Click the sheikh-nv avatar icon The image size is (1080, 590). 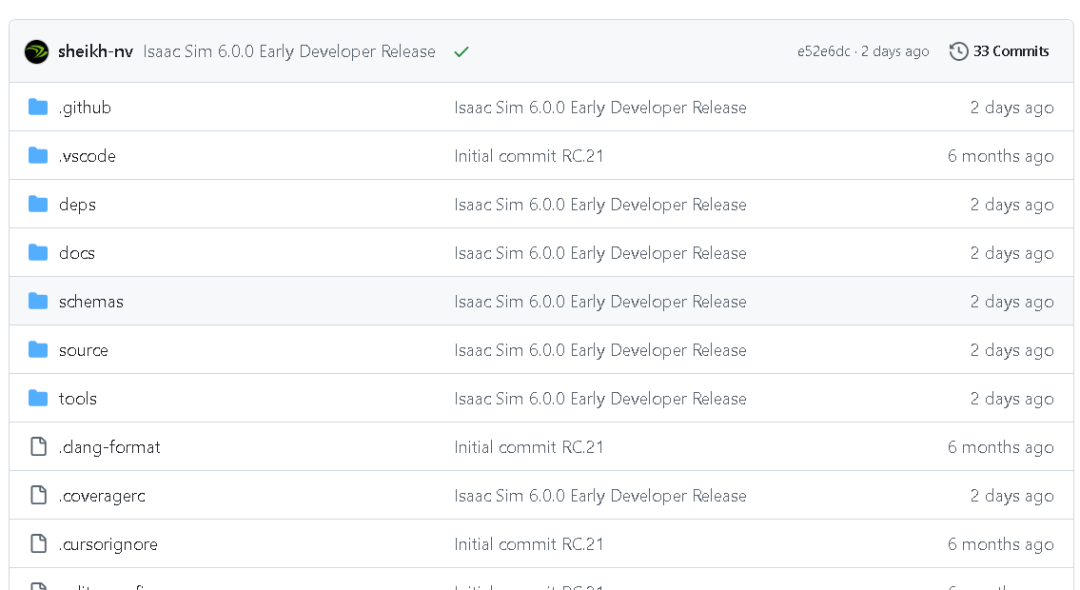[37, 51]
